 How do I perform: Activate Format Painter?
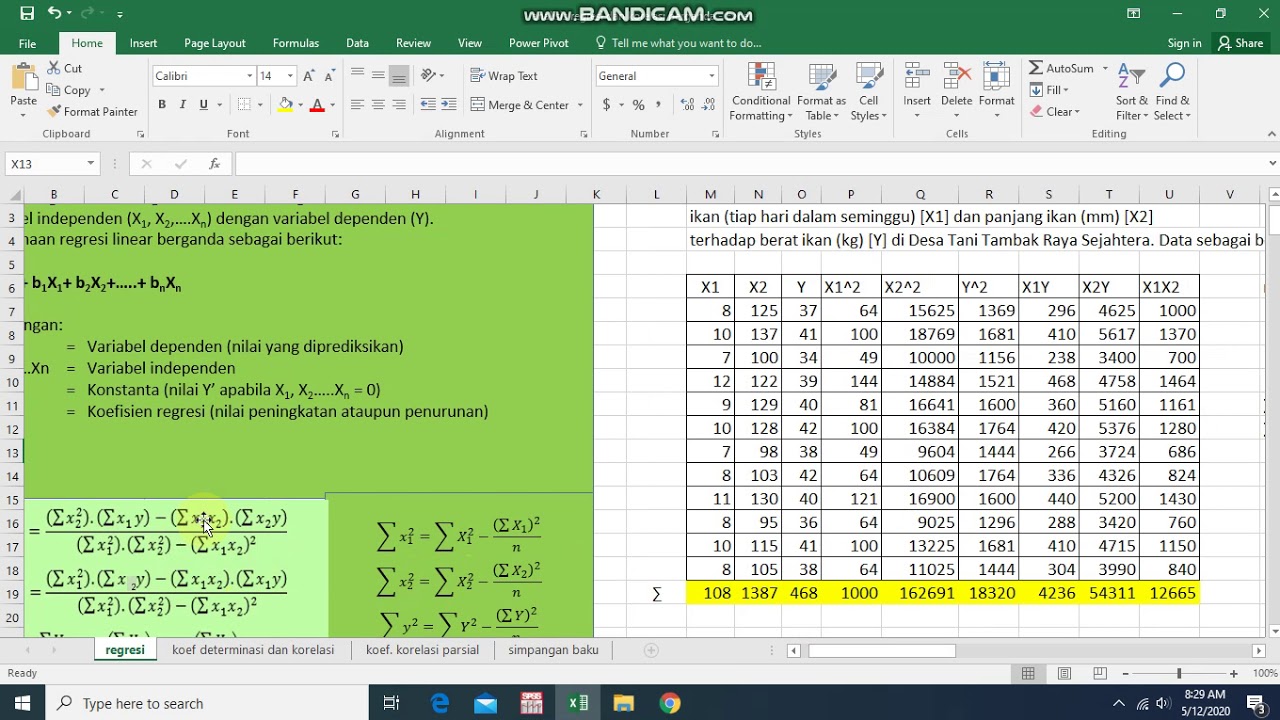click(92, 111)
